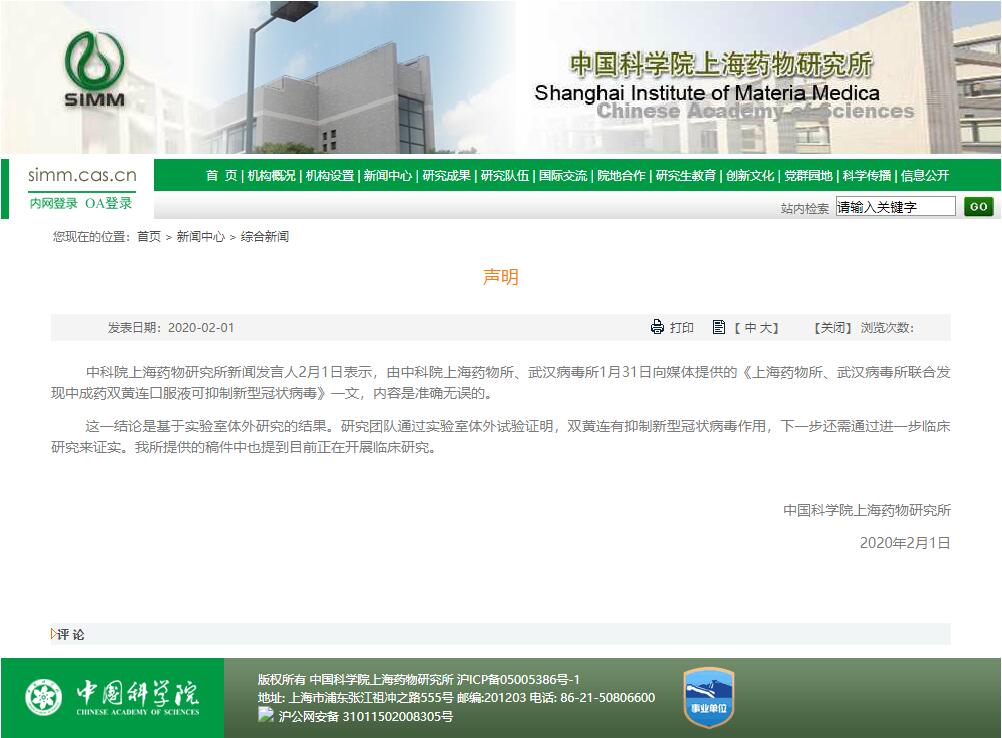Open the 党群园地 menu item
This screenshot has height=738, width=1002.
point(808,176)
